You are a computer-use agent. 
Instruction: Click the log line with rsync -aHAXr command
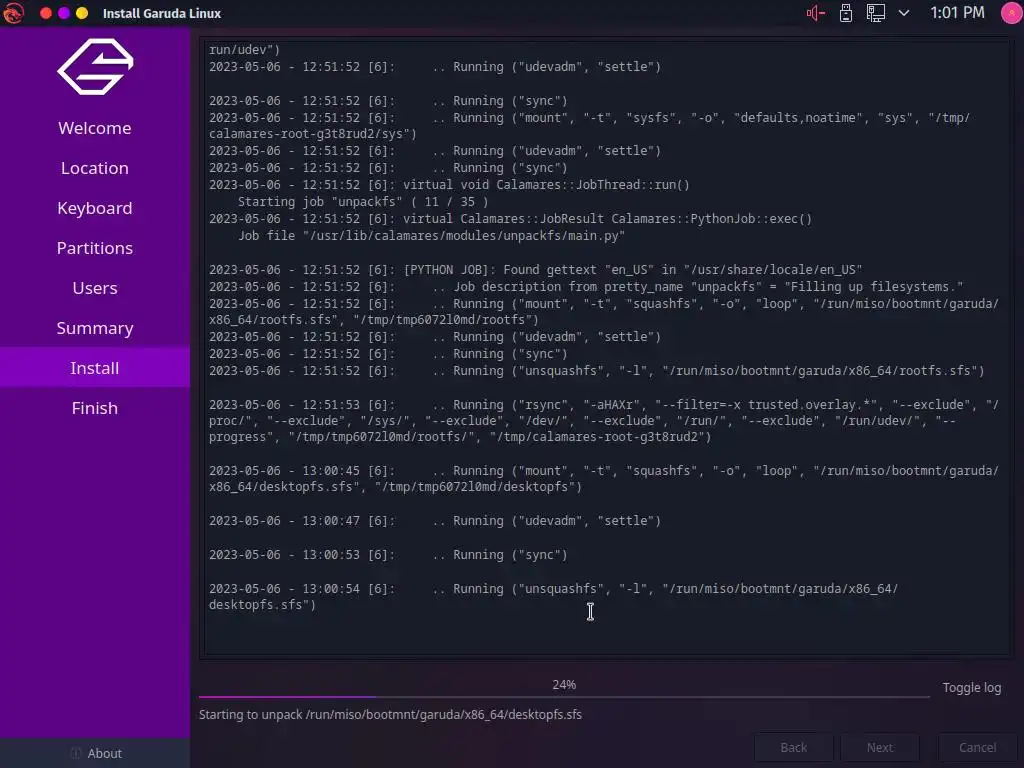tap(603, 421)
